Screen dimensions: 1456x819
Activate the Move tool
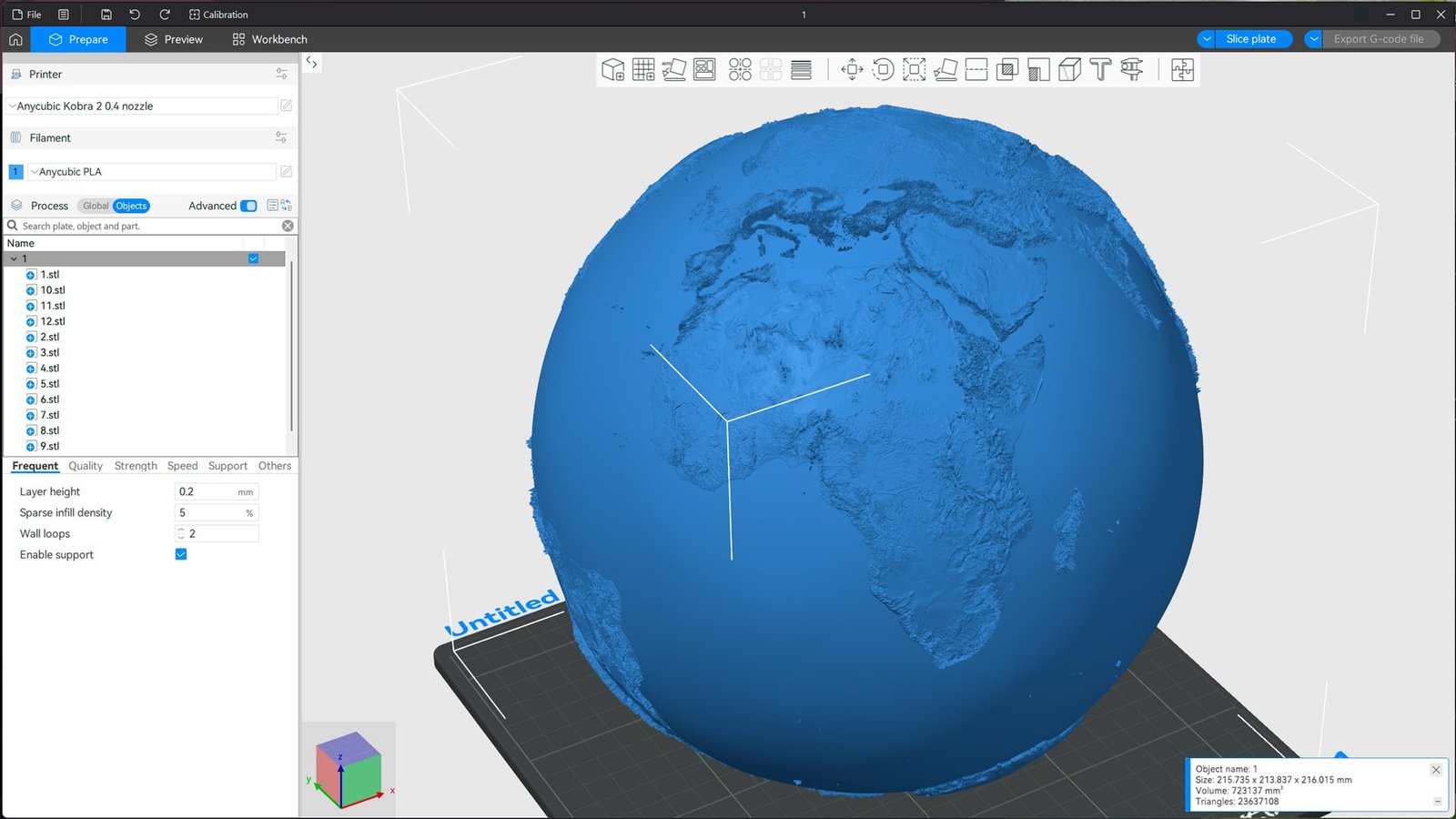[x=852, y=70]
